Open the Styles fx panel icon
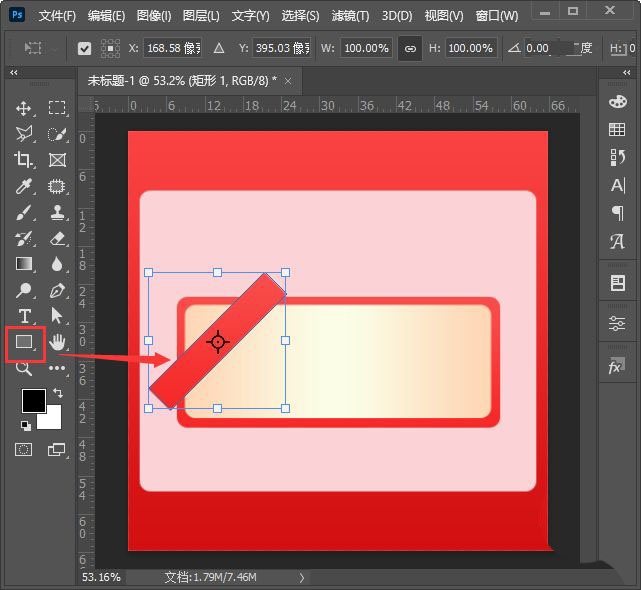 [x=616, y=366]
